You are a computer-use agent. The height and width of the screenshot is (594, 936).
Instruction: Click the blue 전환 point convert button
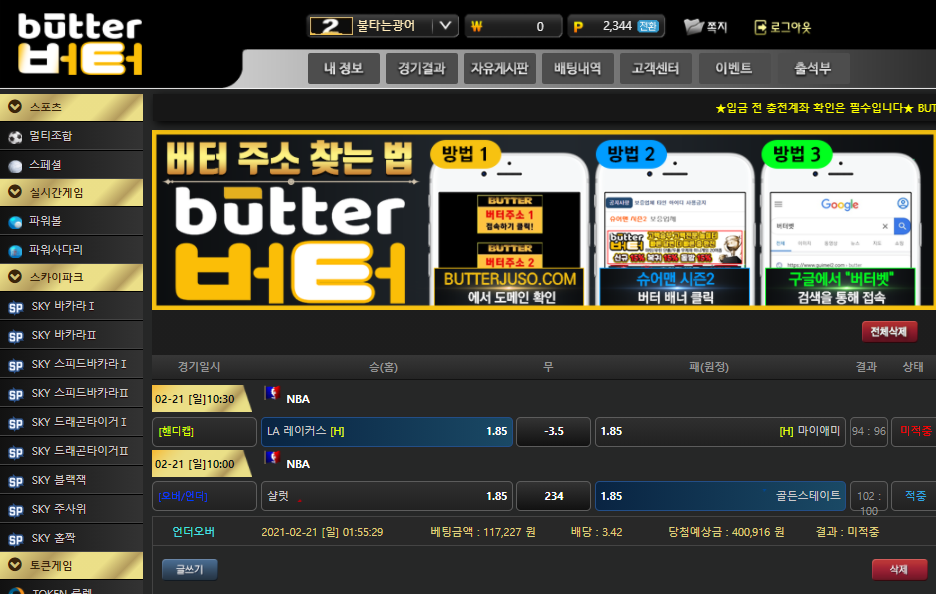tap(648, 27)
